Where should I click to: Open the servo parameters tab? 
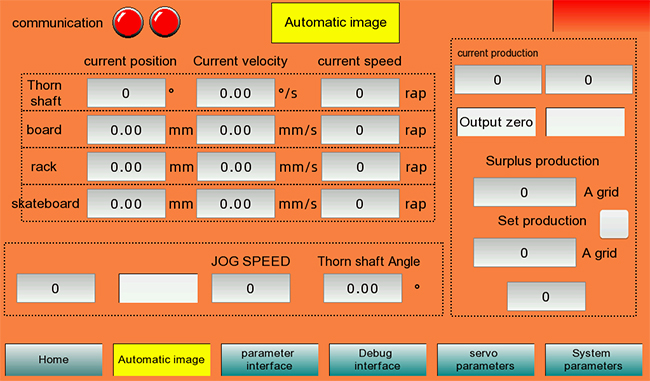485,359
